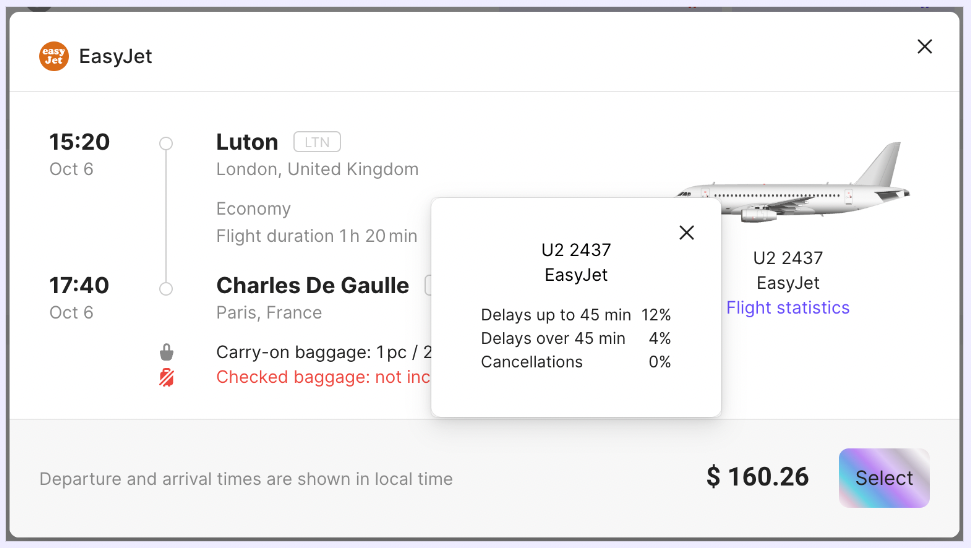This screenshot has width=971, height=548.
Task: Open the Flight statistics link
Action: pyautogui.click(x=788, y=308)
